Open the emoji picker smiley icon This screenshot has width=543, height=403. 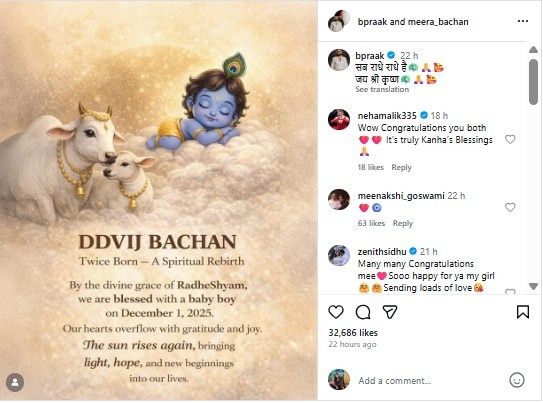coord(517,380)
